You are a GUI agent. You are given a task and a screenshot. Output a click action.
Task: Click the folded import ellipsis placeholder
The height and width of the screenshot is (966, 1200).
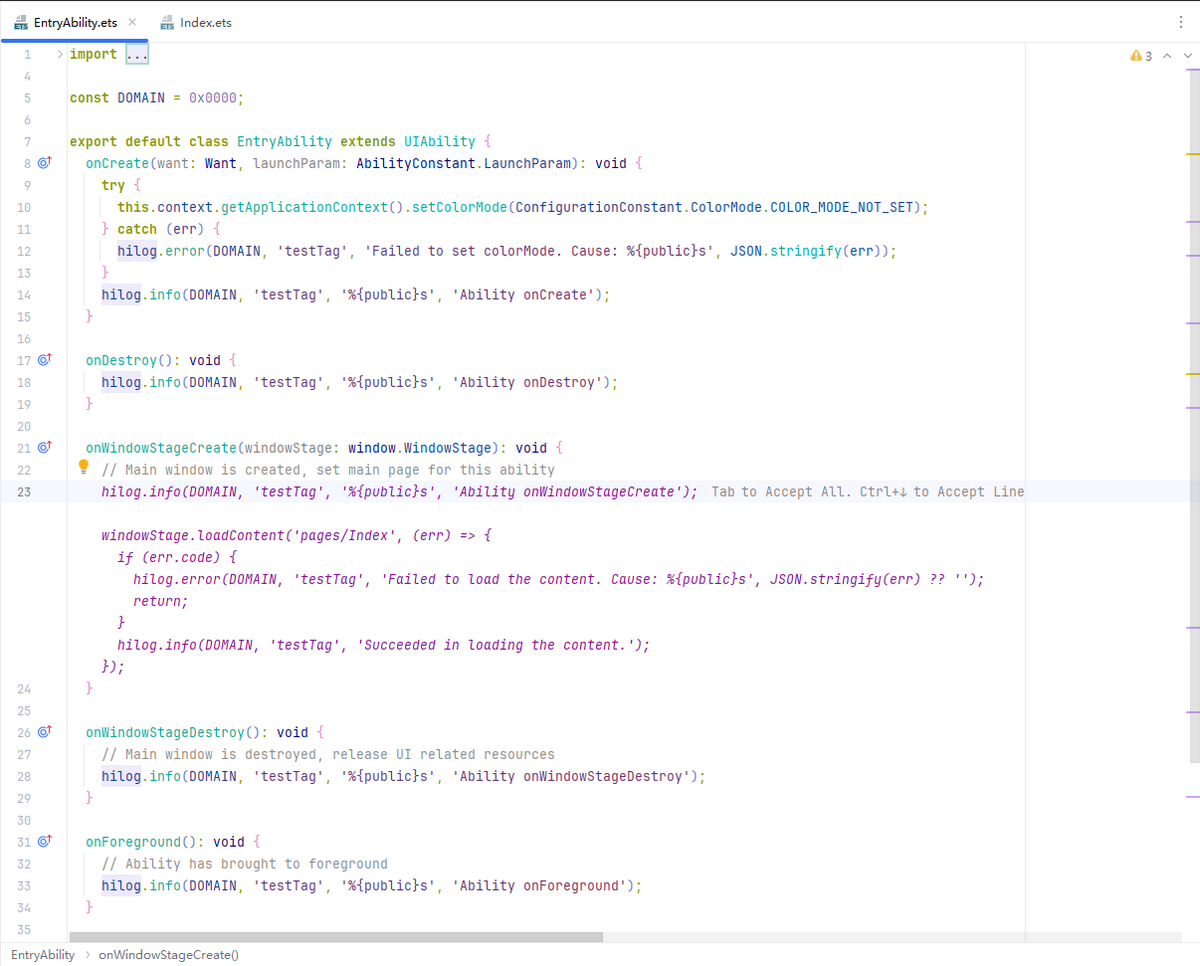point(137,55)
